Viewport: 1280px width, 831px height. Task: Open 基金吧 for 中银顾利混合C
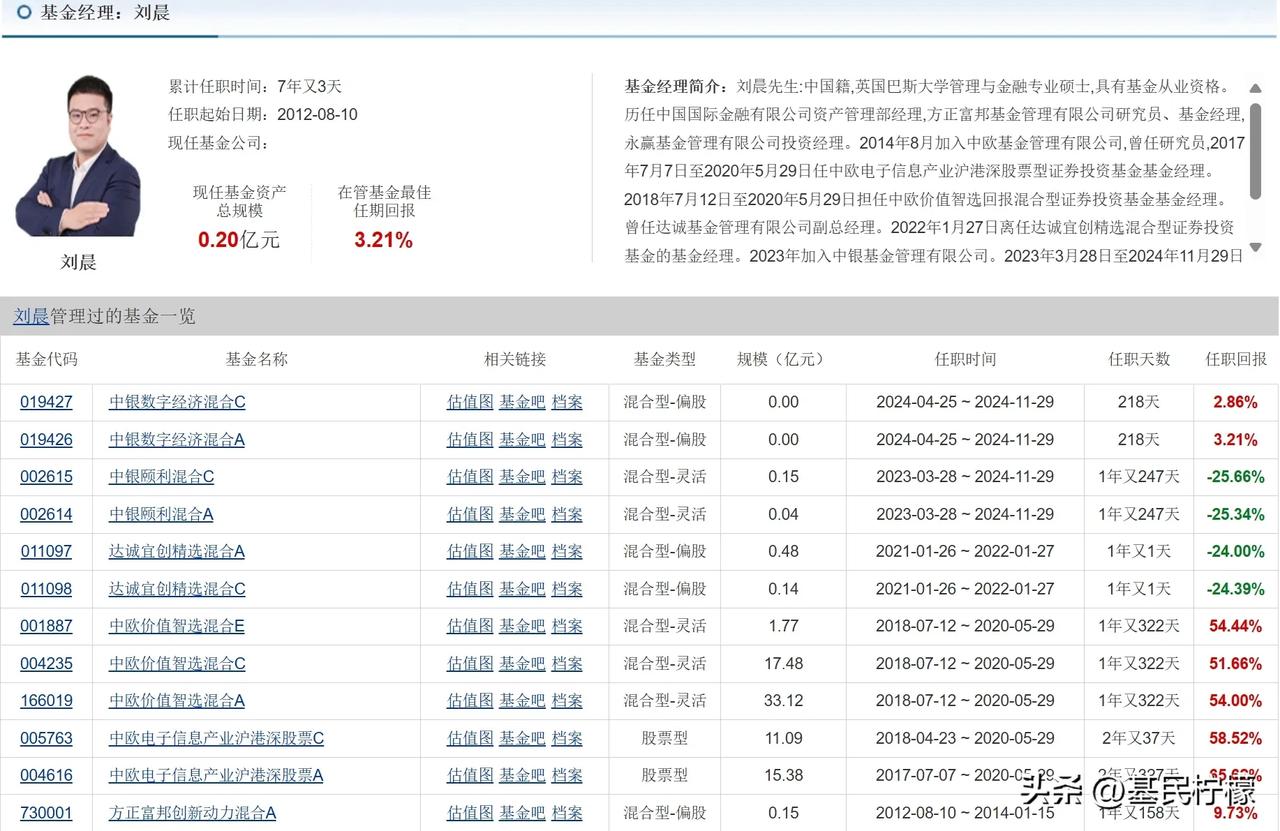click(522, 477)
